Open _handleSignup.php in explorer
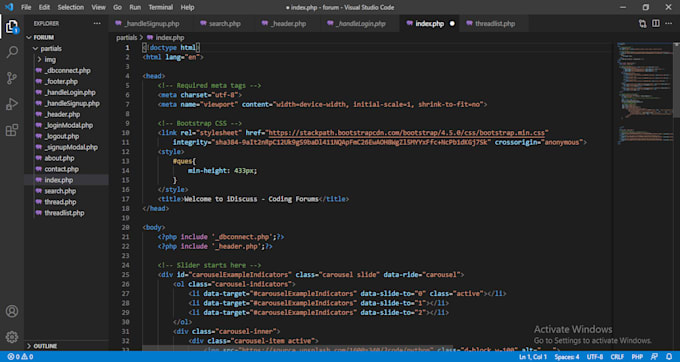This screenshot has height=362, width=680. pyautogui.click(x=72, y=103)
